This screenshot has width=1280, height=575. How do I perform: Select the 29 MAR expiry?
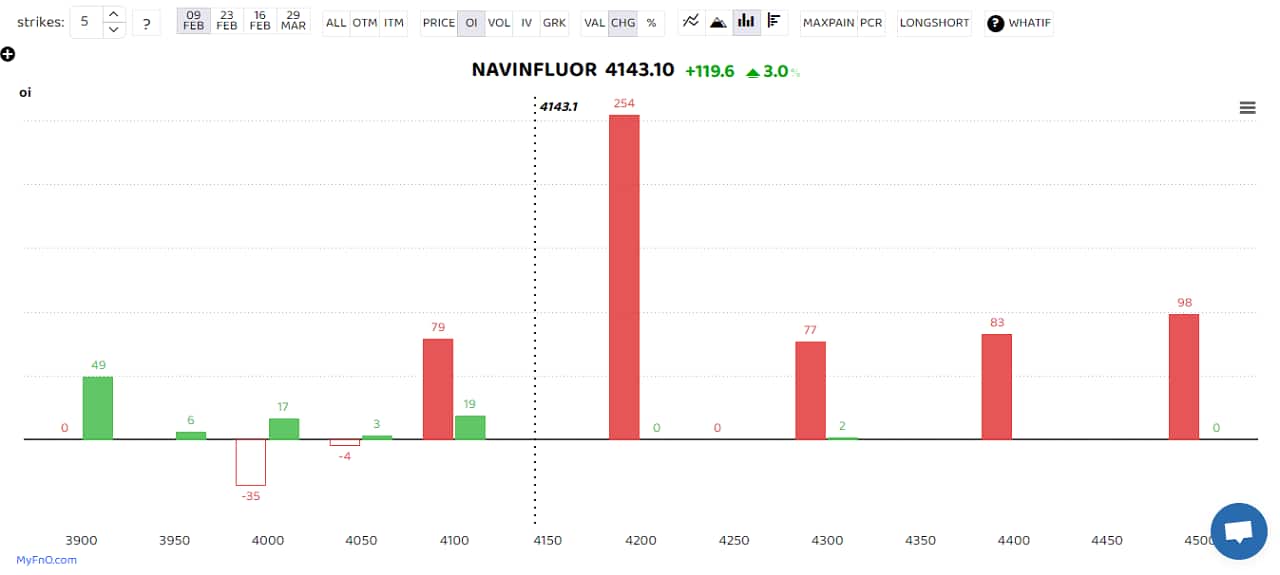pyautogui.click(x=293, y=21)
